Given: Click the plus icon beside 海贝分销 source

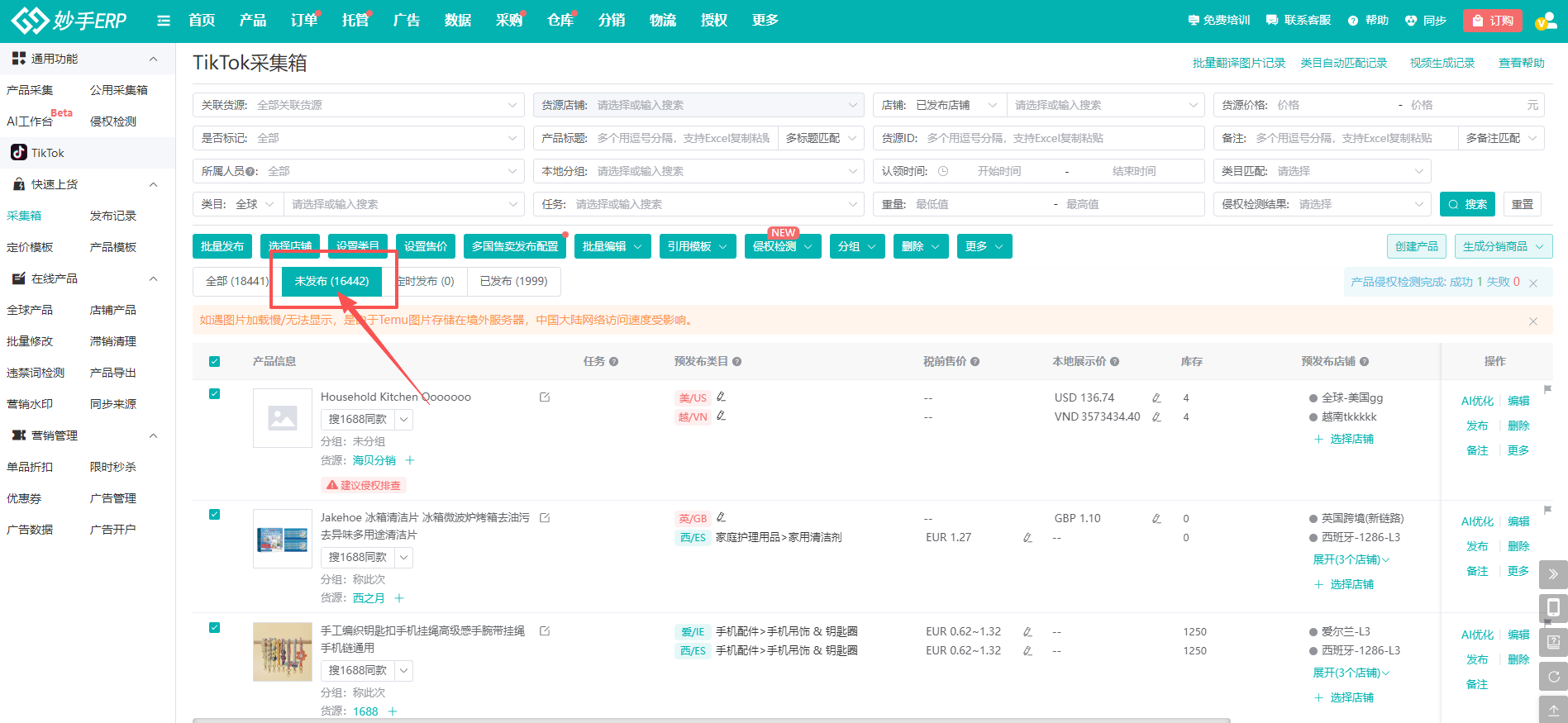Looking at the screenshot, I should [x=410, y=460].
